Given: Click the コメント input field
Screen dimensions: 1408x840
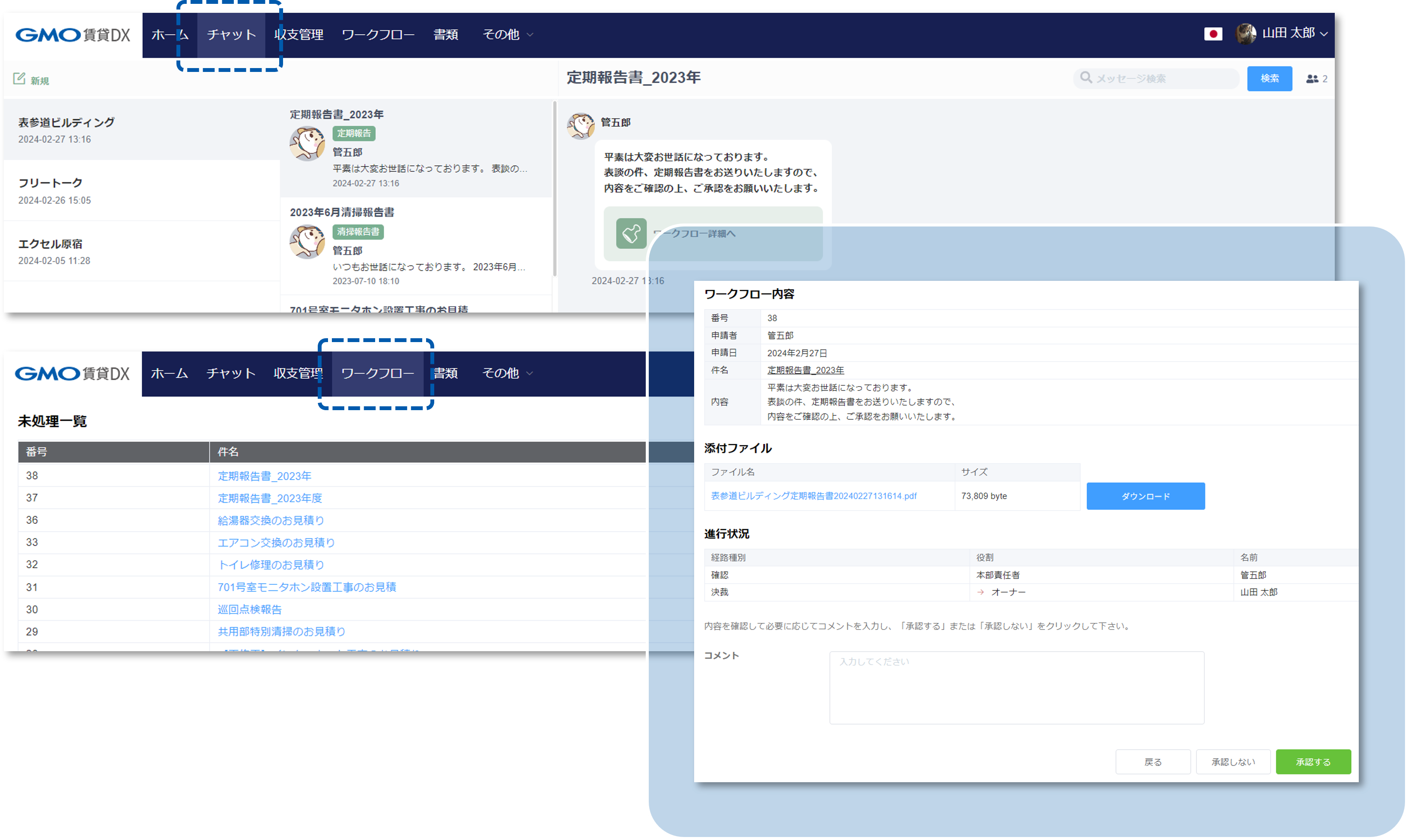Looking at the screenshot, I should (1016, 688).
